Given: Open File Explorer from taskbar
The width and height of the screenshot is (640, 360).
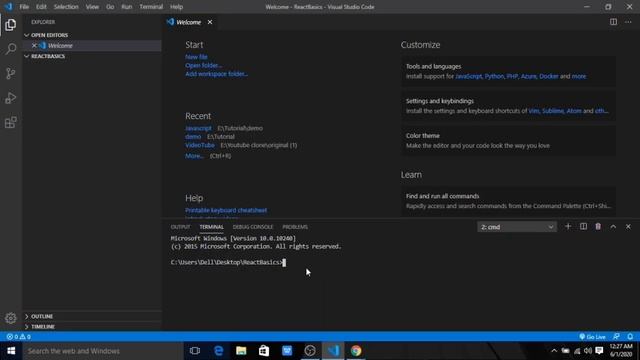Looking at the screenshot, I should 241,351.
